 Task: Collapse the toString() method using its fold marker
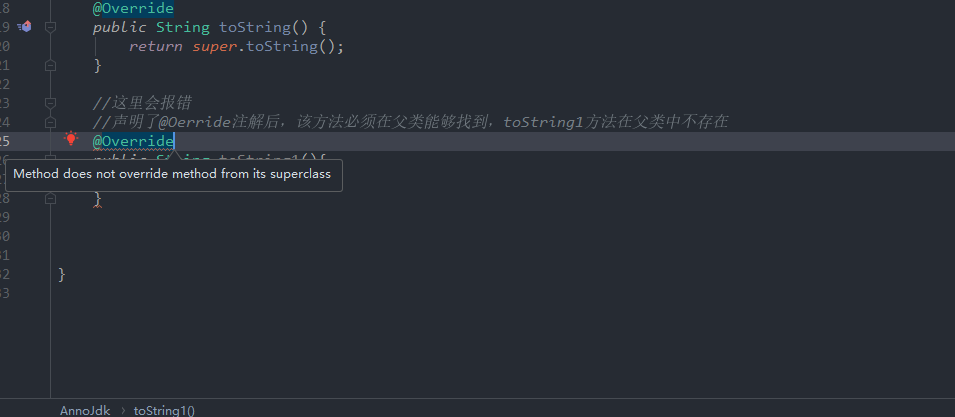coord(50,27)
